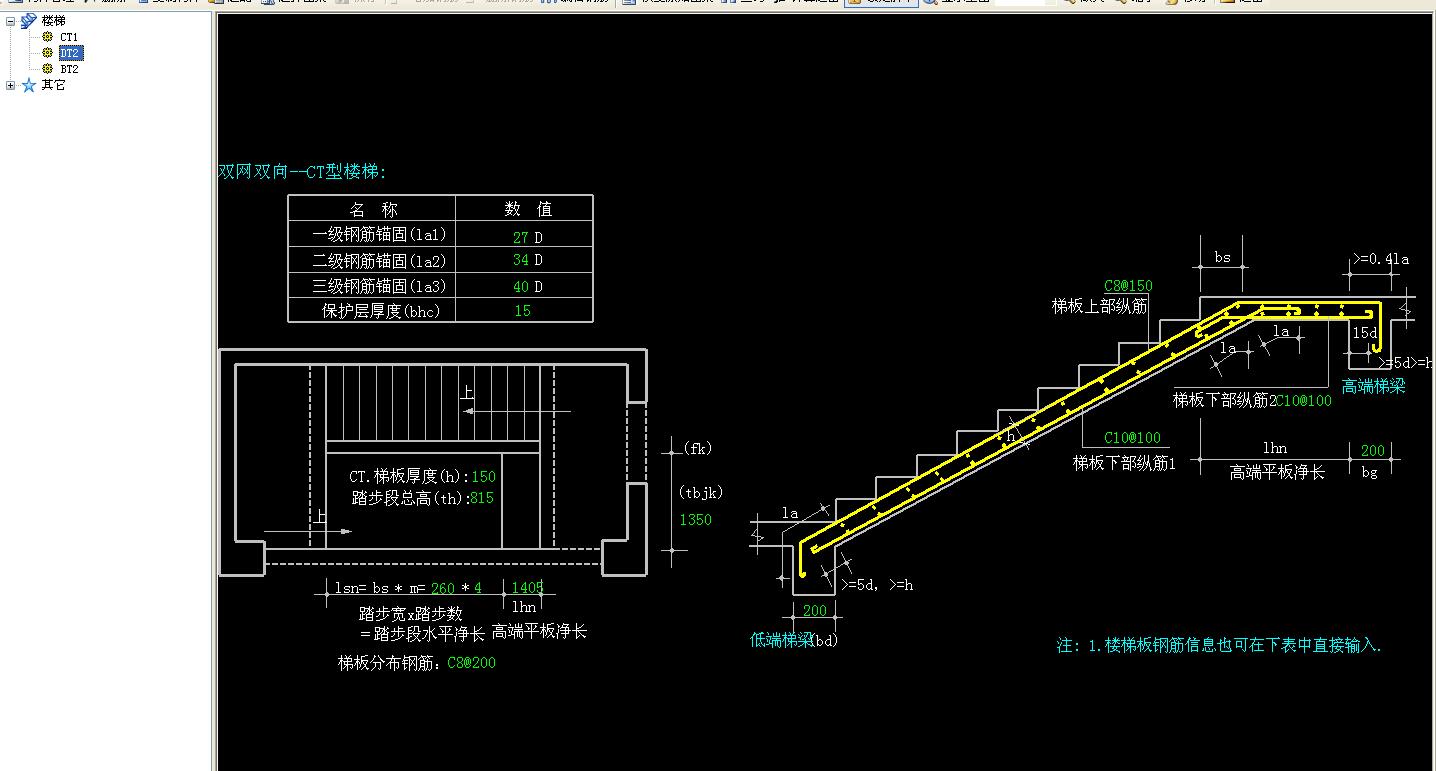
Task: Select BT2 in the stair tree
Action: (x=69, y=69)
